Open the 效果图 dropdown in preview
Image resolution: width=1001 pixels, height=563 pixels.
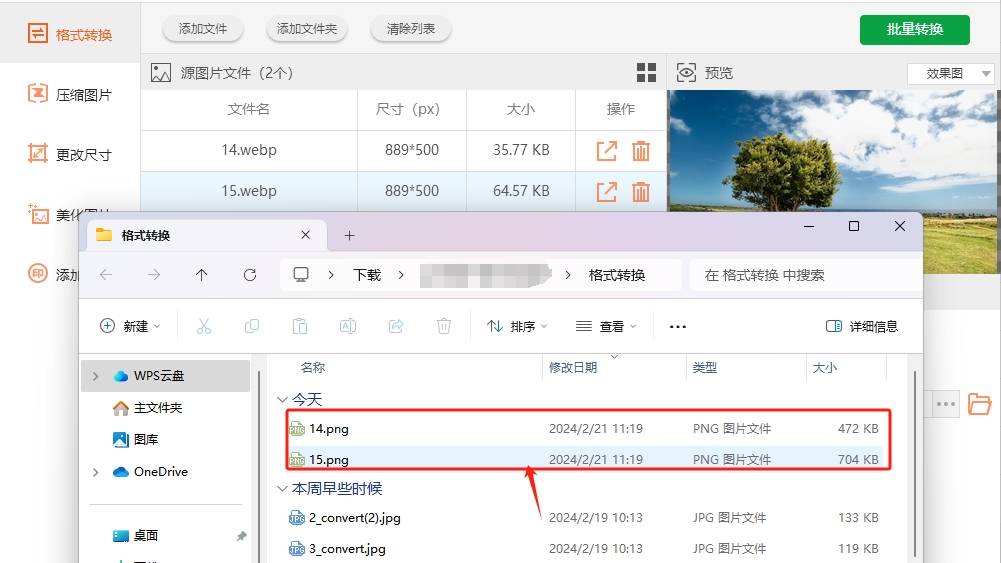(x=951, y=73)
